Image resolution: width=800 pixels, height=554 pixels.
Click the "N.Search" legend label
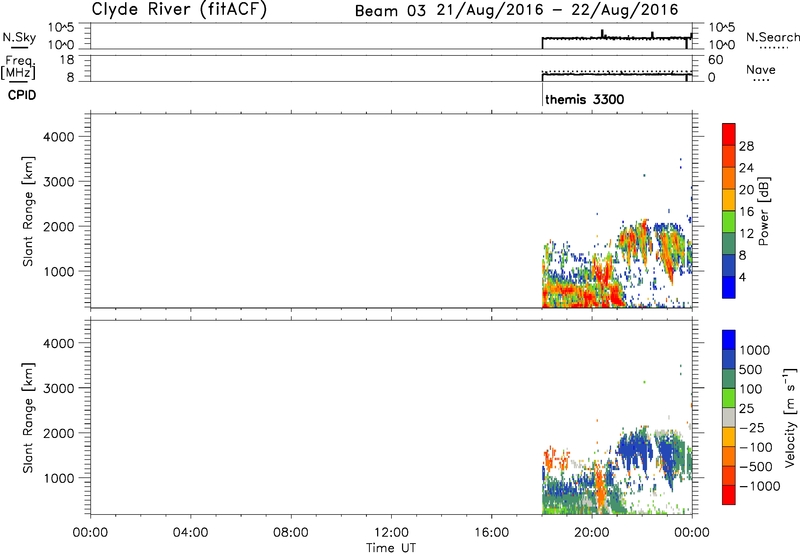773,37
